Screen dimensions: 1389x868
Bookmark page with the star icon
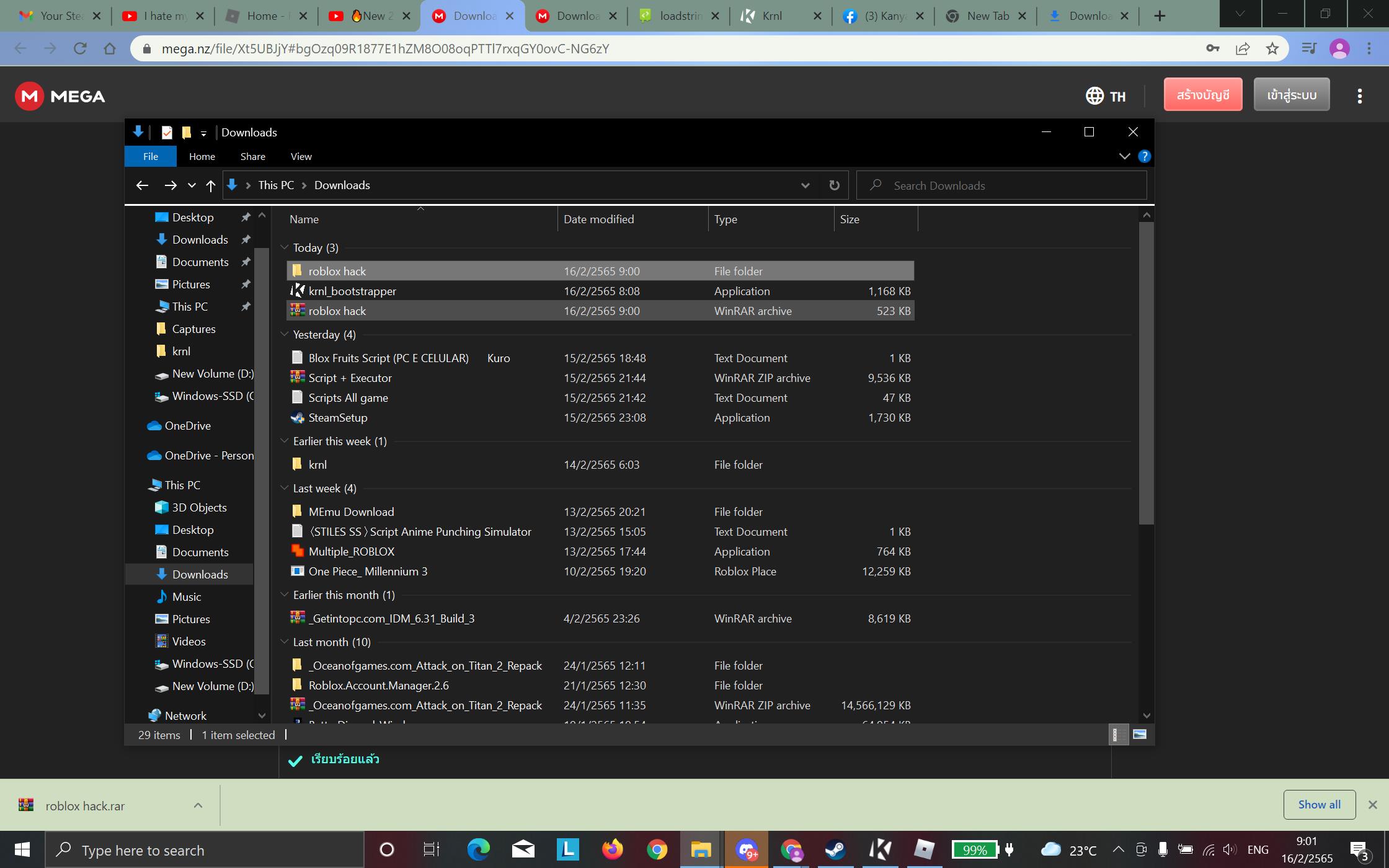click(1272, 48)
